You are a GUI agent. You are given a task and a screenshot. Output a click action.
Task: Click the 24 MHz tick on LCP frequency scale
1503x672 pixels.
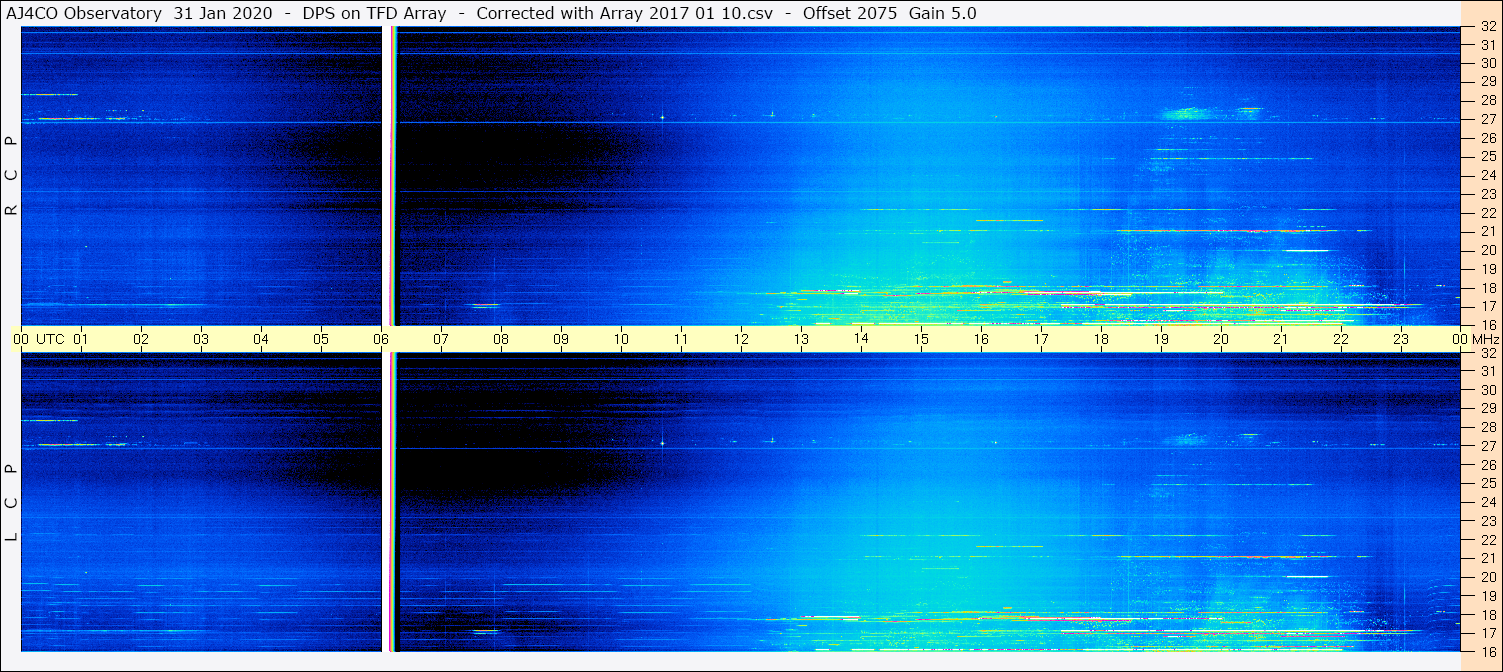(1488, 502)
